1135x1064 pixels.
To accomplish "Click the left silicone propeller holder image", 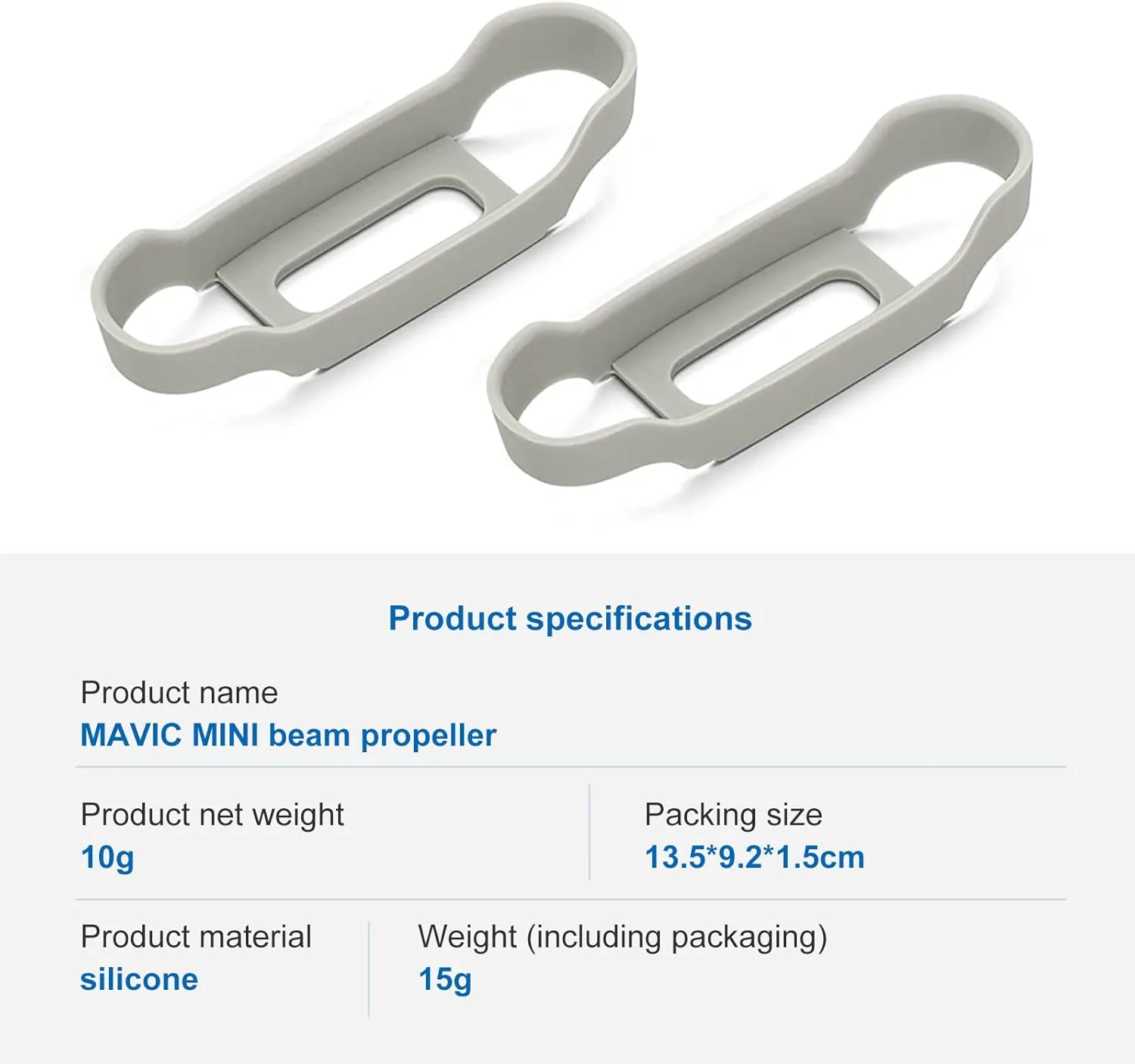I will click(363, 198).
